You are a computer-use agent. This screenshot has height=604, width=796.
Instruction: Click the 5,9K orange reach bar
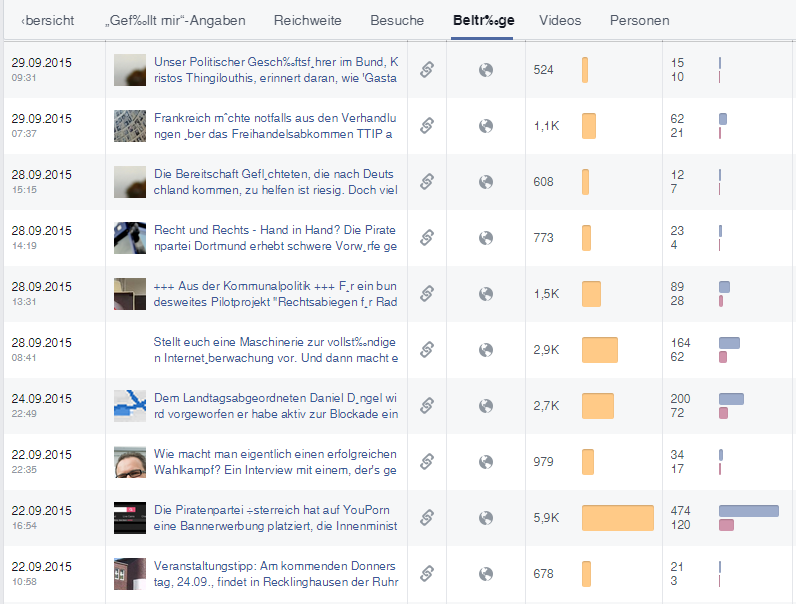point(618,518)
